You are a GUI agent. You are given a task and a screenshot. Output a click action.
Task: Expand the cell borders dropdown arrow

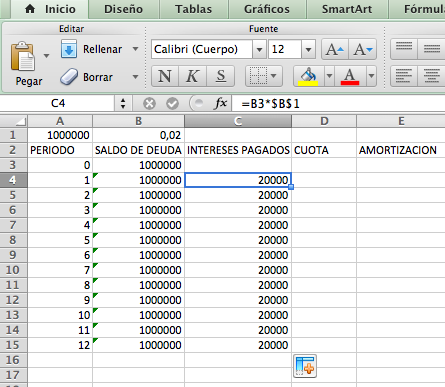click(x=274, y=76)
